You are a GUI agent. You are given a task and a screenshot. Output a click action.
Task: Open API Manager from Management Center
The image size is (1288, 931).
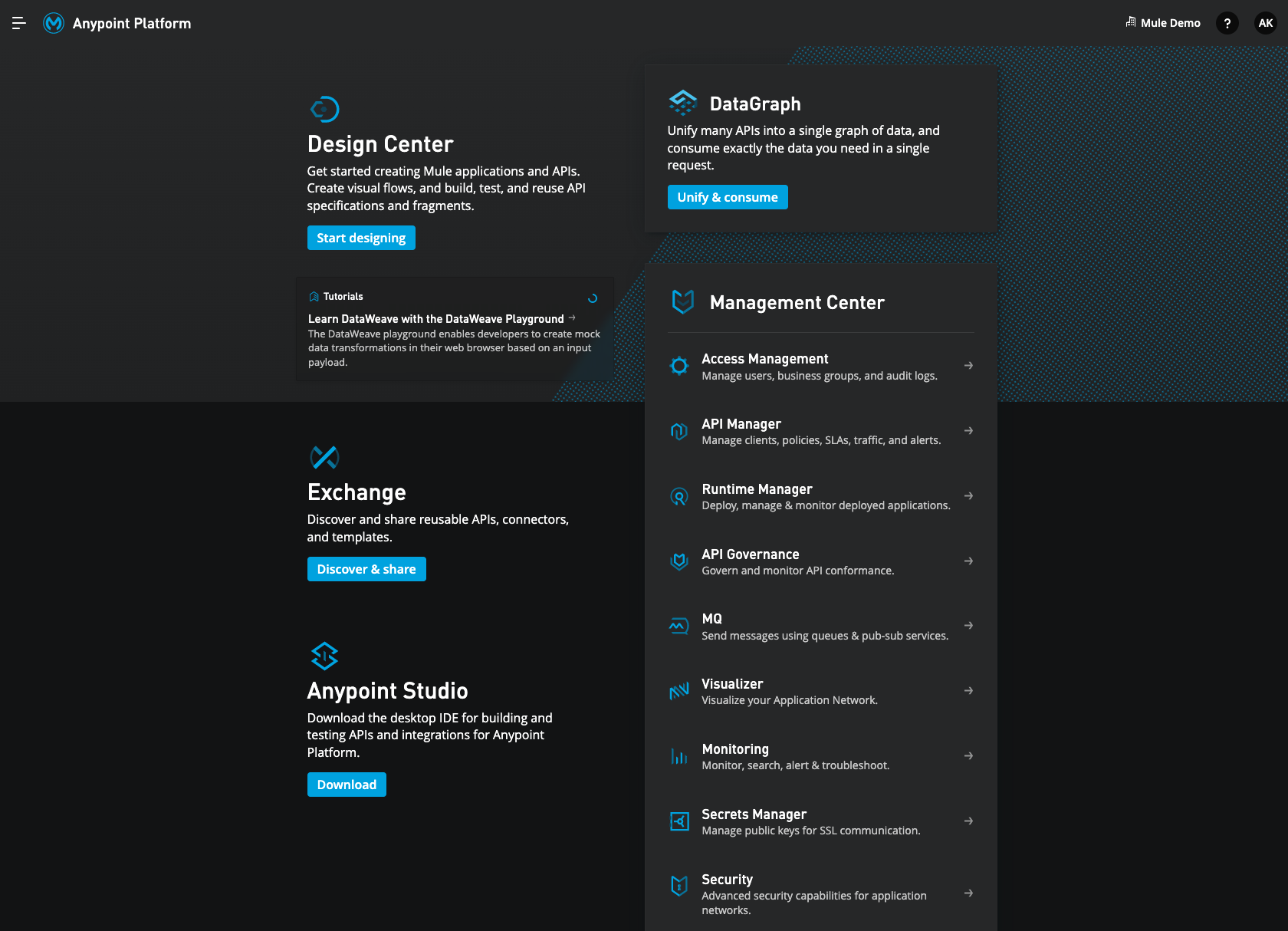(741, 424)
